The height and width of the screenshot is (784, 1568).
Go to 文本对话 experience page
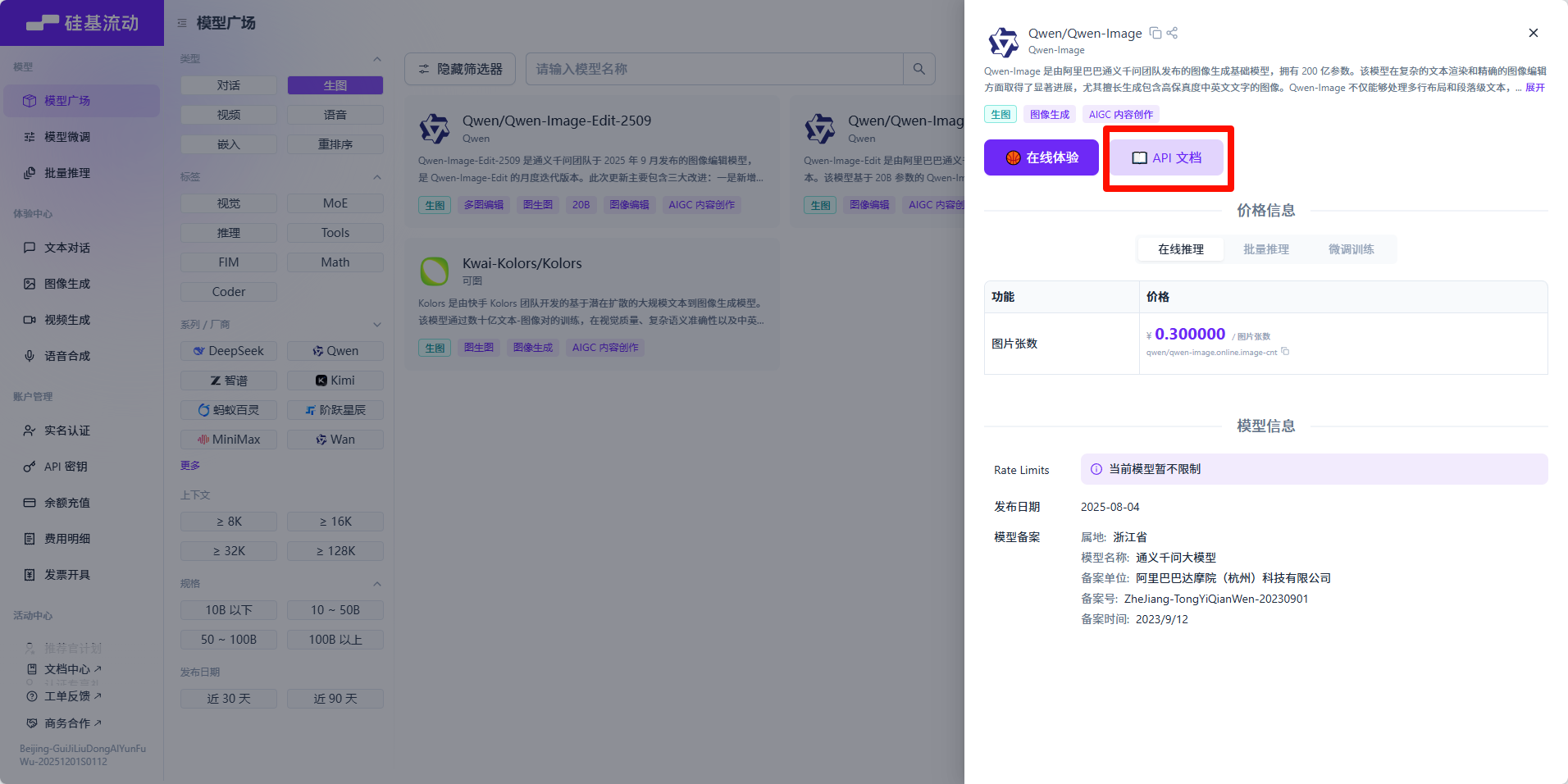(x=81, y=248)
